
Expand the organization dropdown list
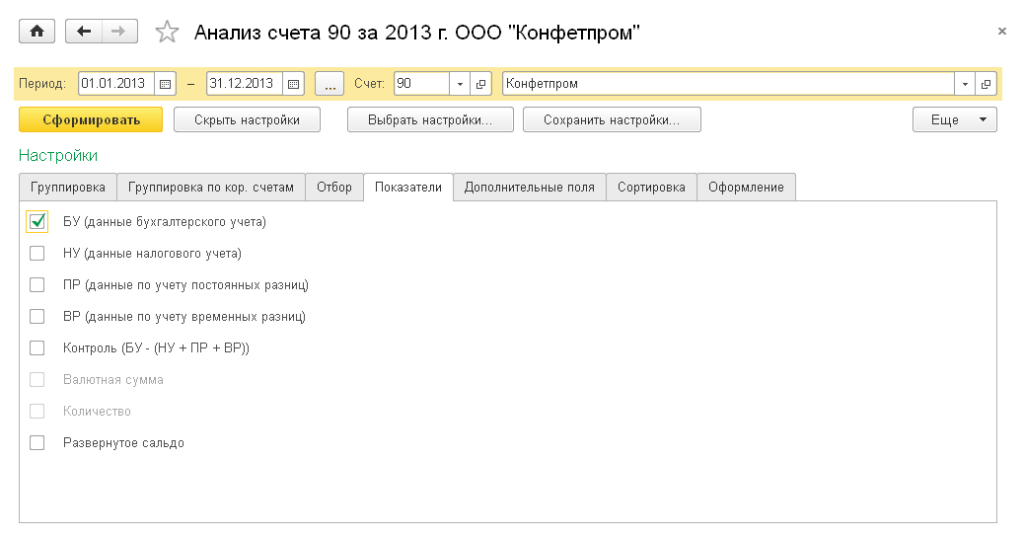coord(966,84)
